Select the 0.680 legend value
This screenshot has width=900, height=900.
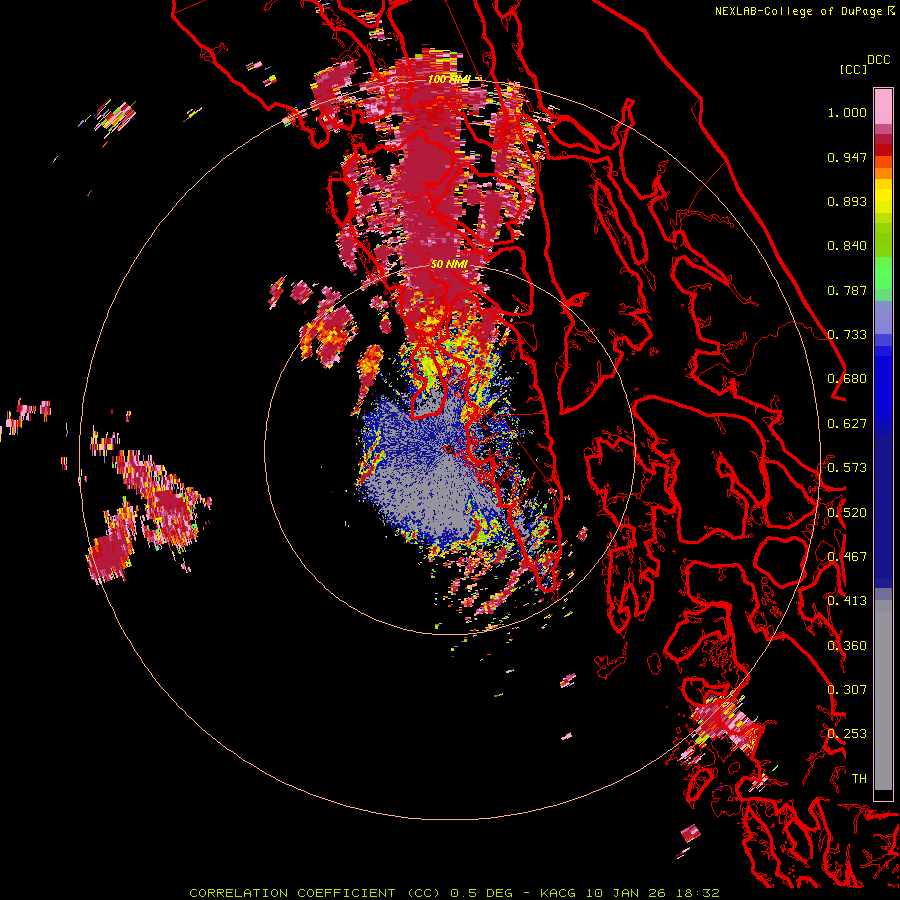[847, 379]
